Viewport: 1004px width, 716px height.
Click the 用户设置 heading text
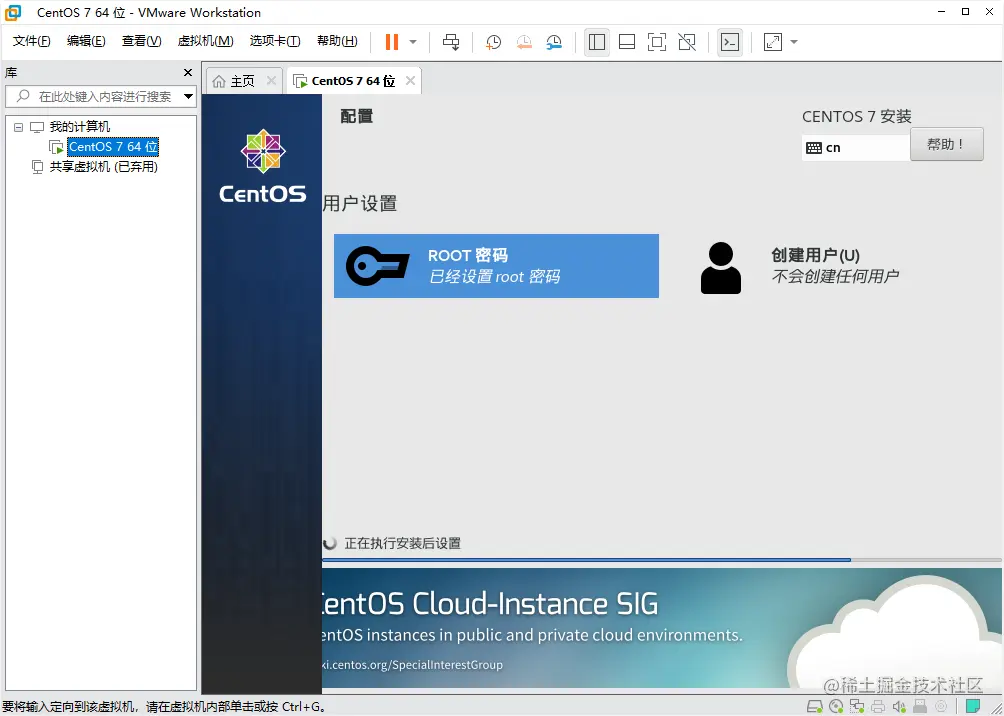[360, 204]
